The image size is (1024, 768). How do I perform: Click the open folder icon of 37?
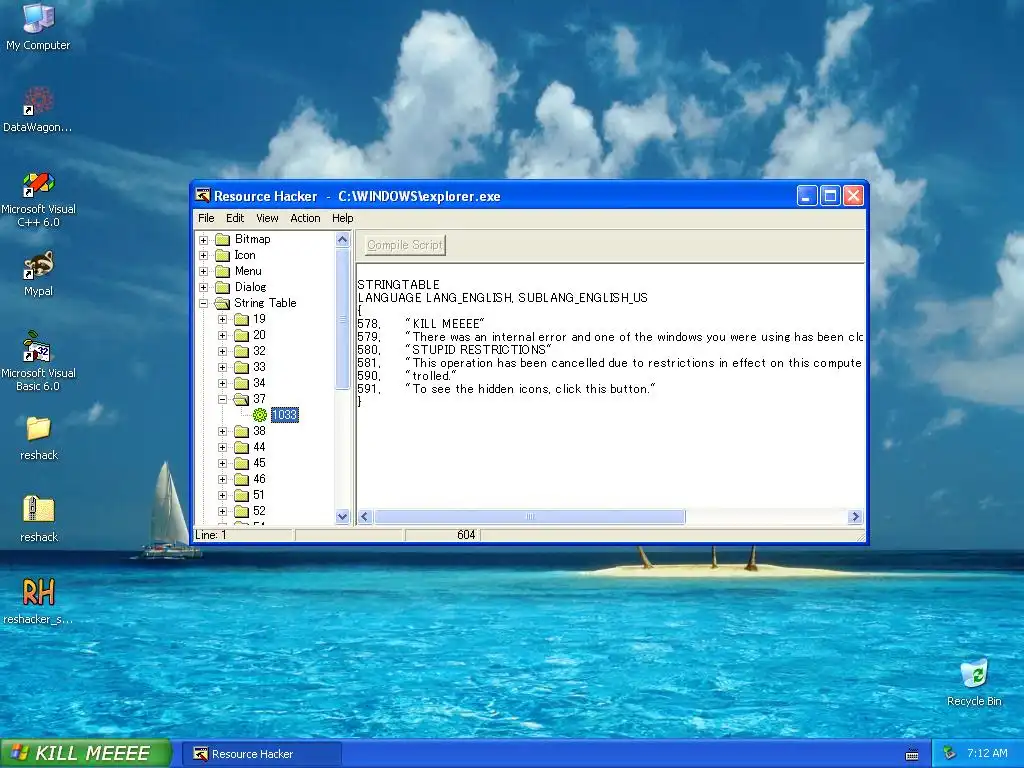tap(242, 399)
